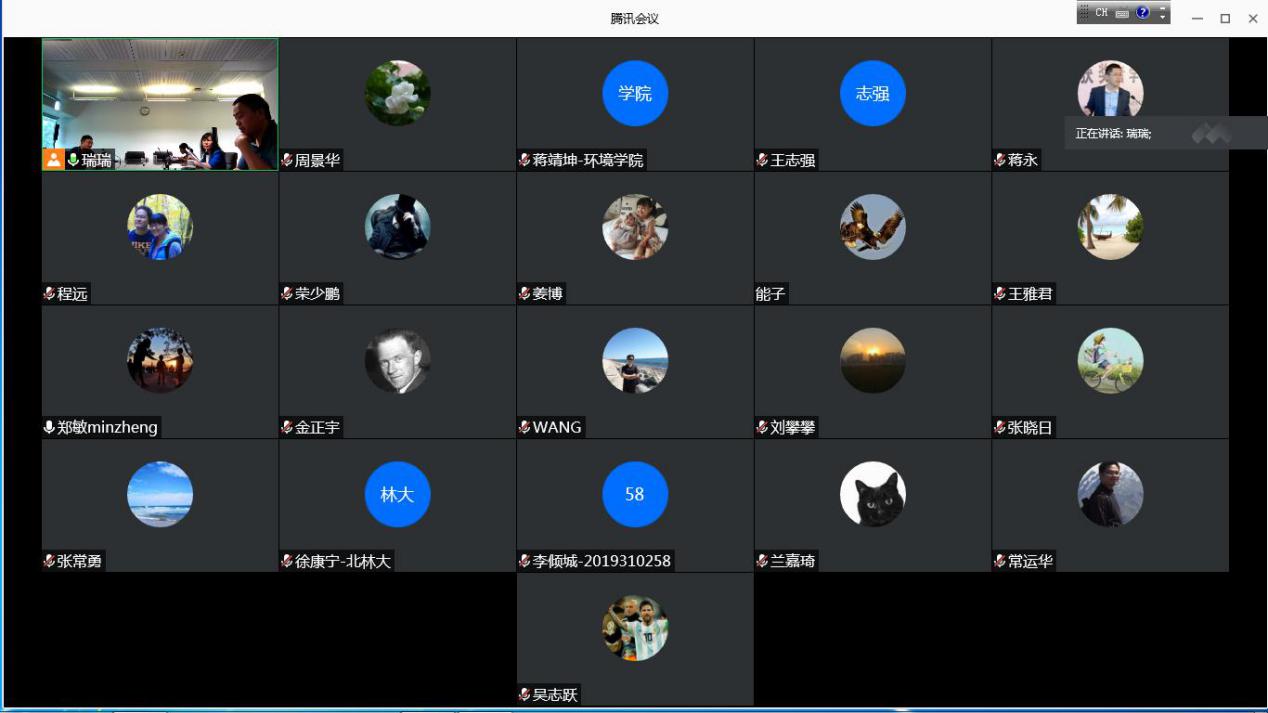Click the blue 林大 avatar circle
The height and width of the screenshot is (713, 1268).
397,494
